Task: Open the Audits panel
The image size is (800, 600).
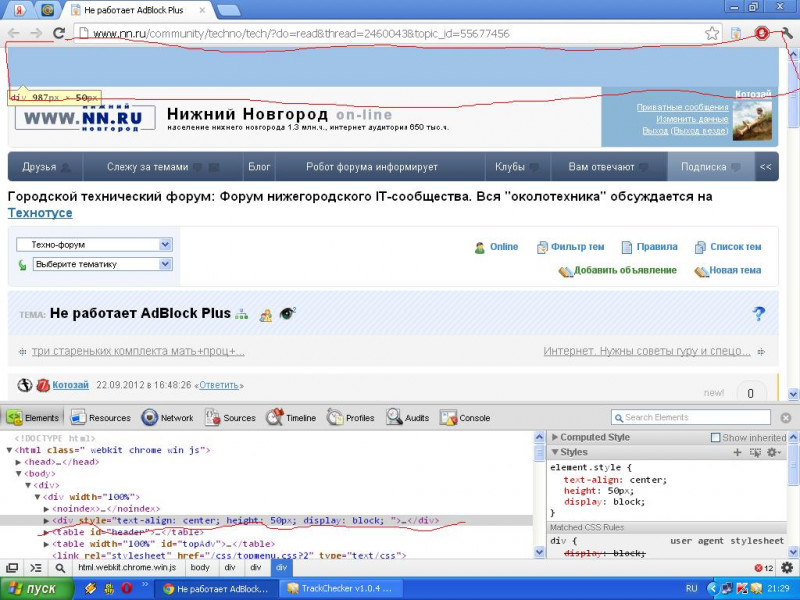Action: 408,417
